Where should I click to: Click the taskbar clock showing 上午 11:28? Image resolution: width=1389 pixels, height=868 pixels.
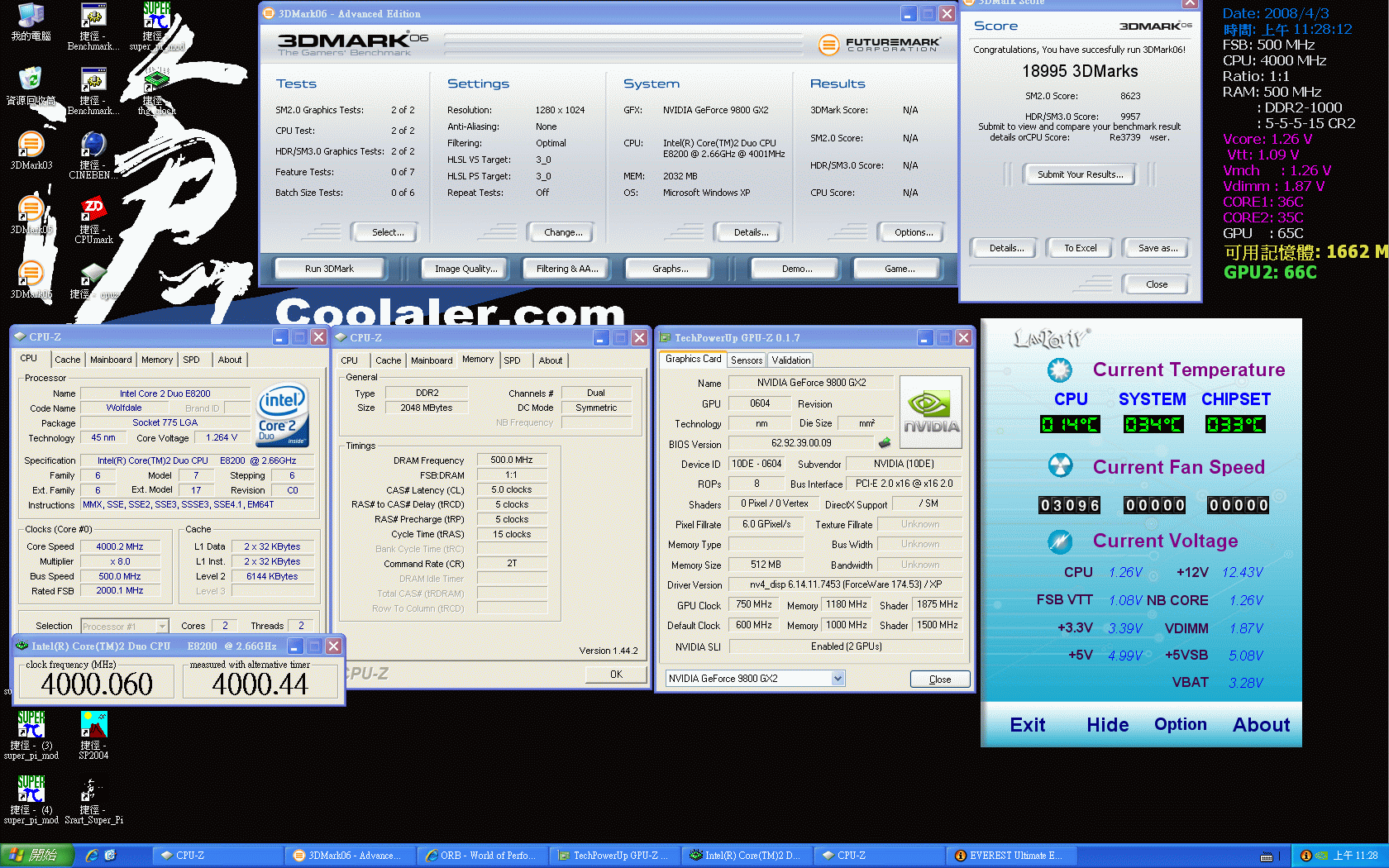pos(1355,856)
